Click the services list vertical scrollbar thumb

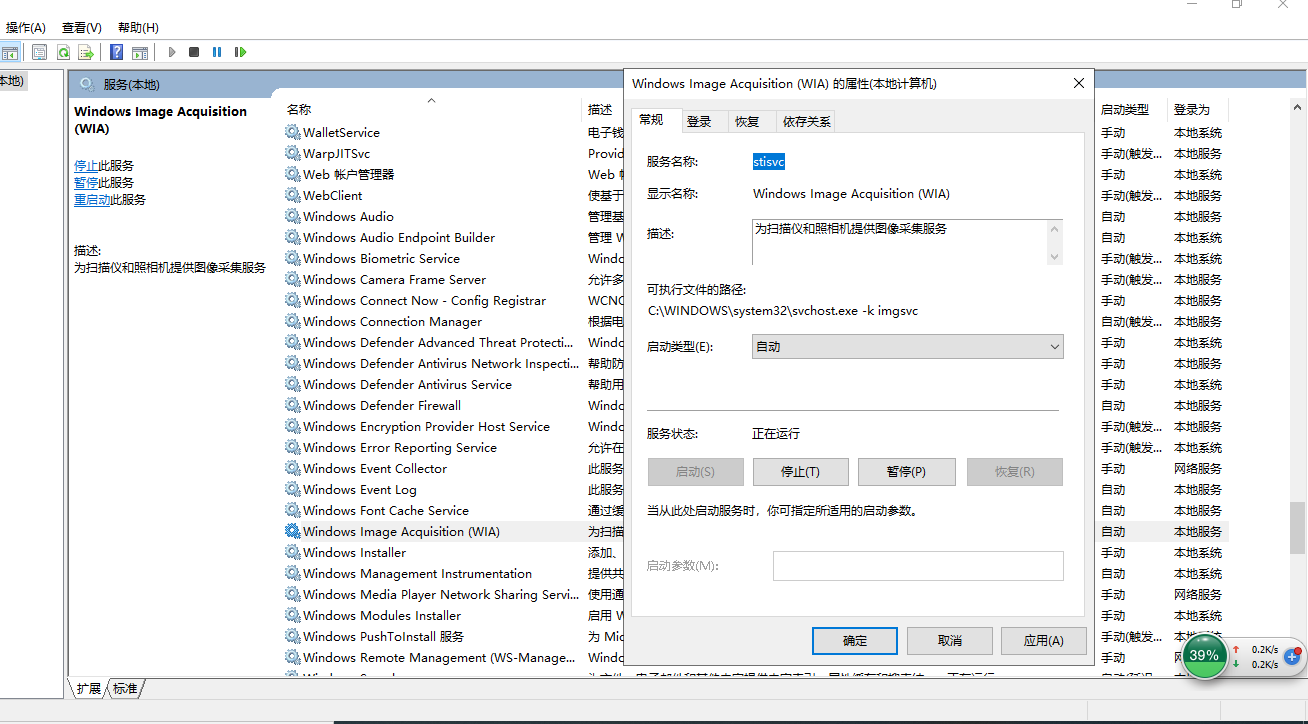click(x=1297, y=527)
